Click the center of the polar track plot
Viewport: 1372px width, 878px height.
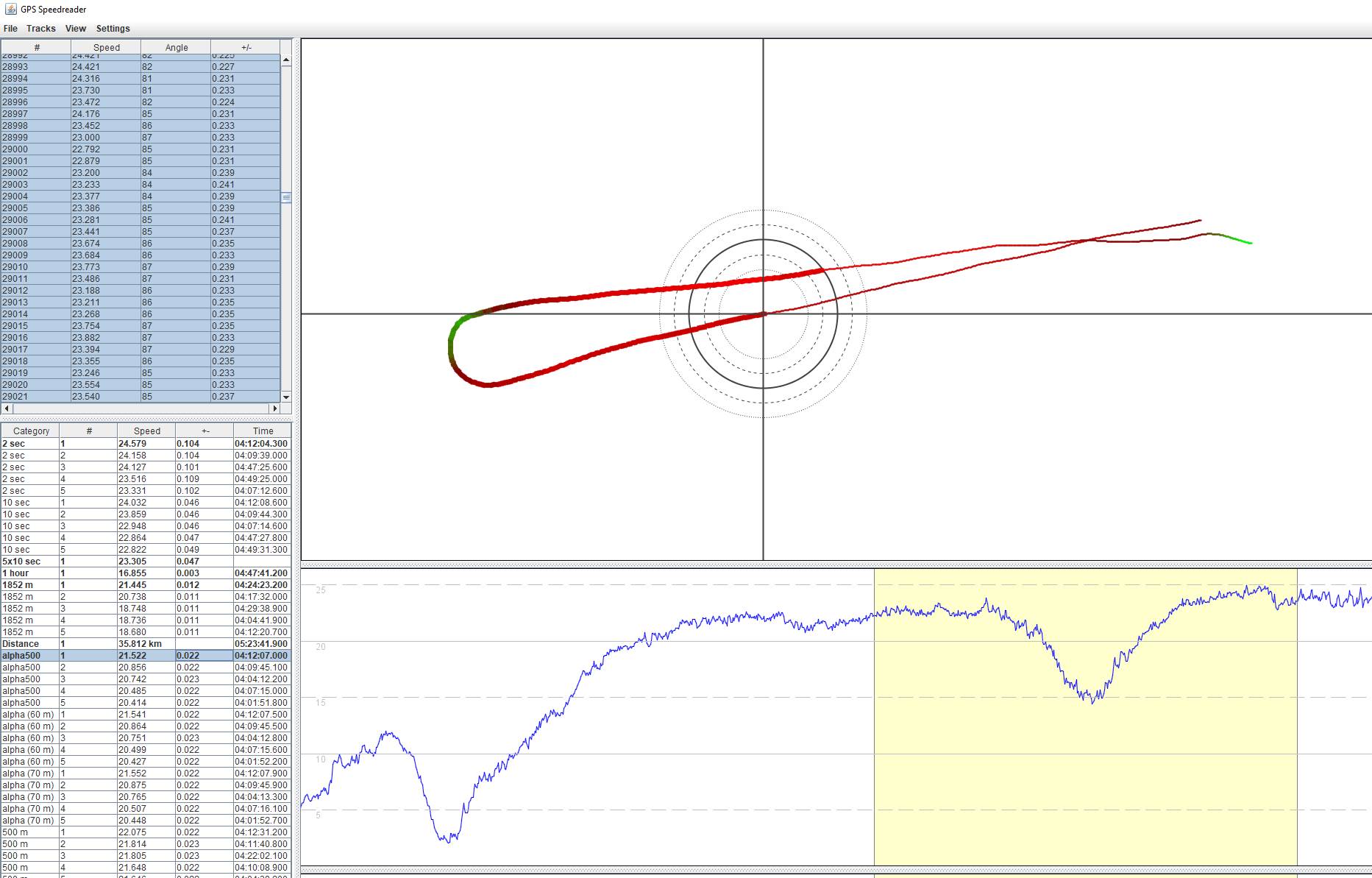764,313
